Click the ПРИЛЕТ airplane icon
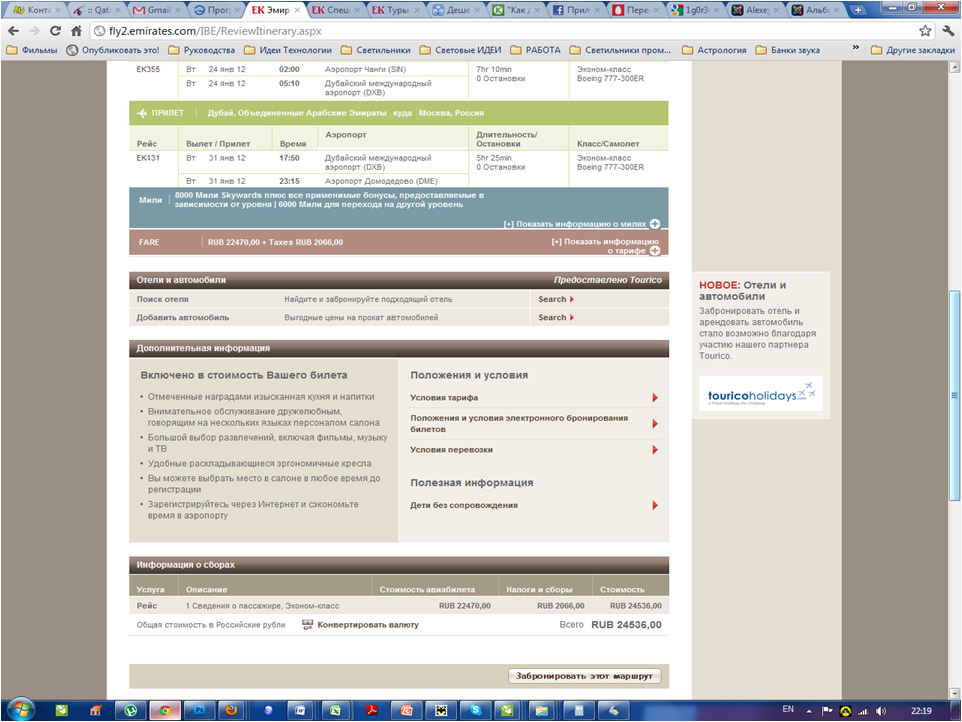The width and height of the screenshot is (962, 722). 142,113
